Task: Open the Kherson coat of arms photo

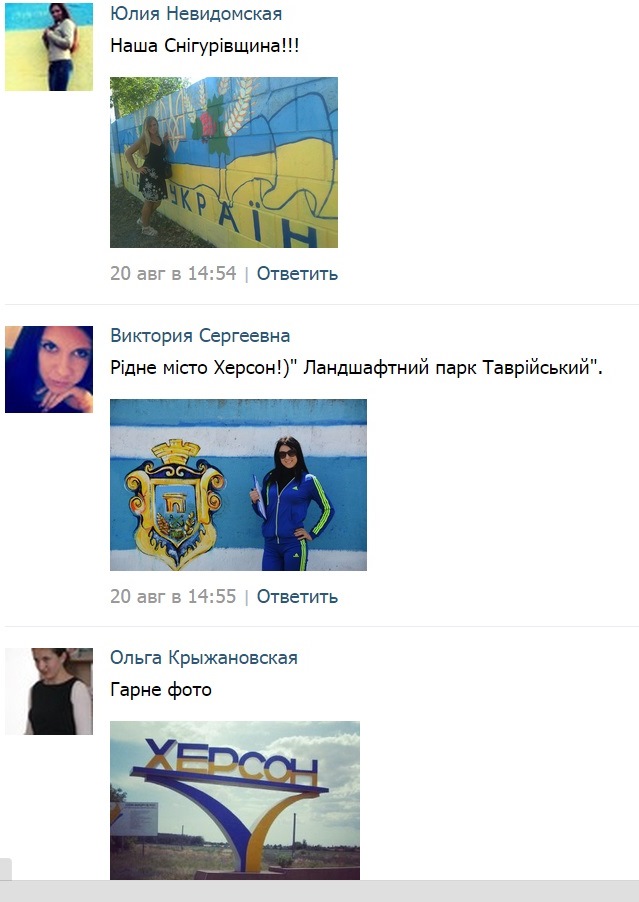Action: click(238, 485)
